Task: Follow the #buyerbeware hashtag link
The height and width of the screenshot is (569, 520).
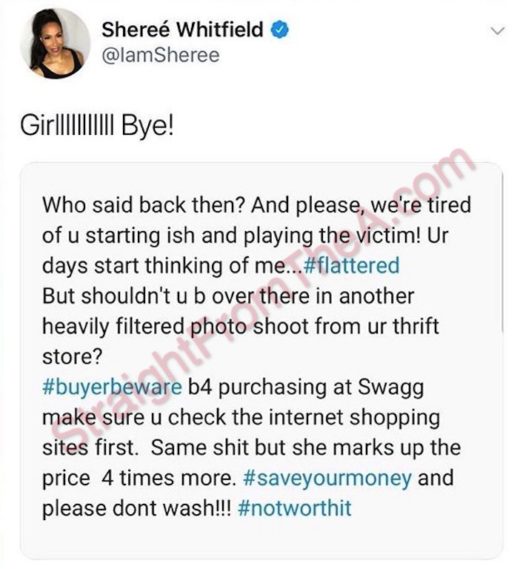Action: point(112,387)
